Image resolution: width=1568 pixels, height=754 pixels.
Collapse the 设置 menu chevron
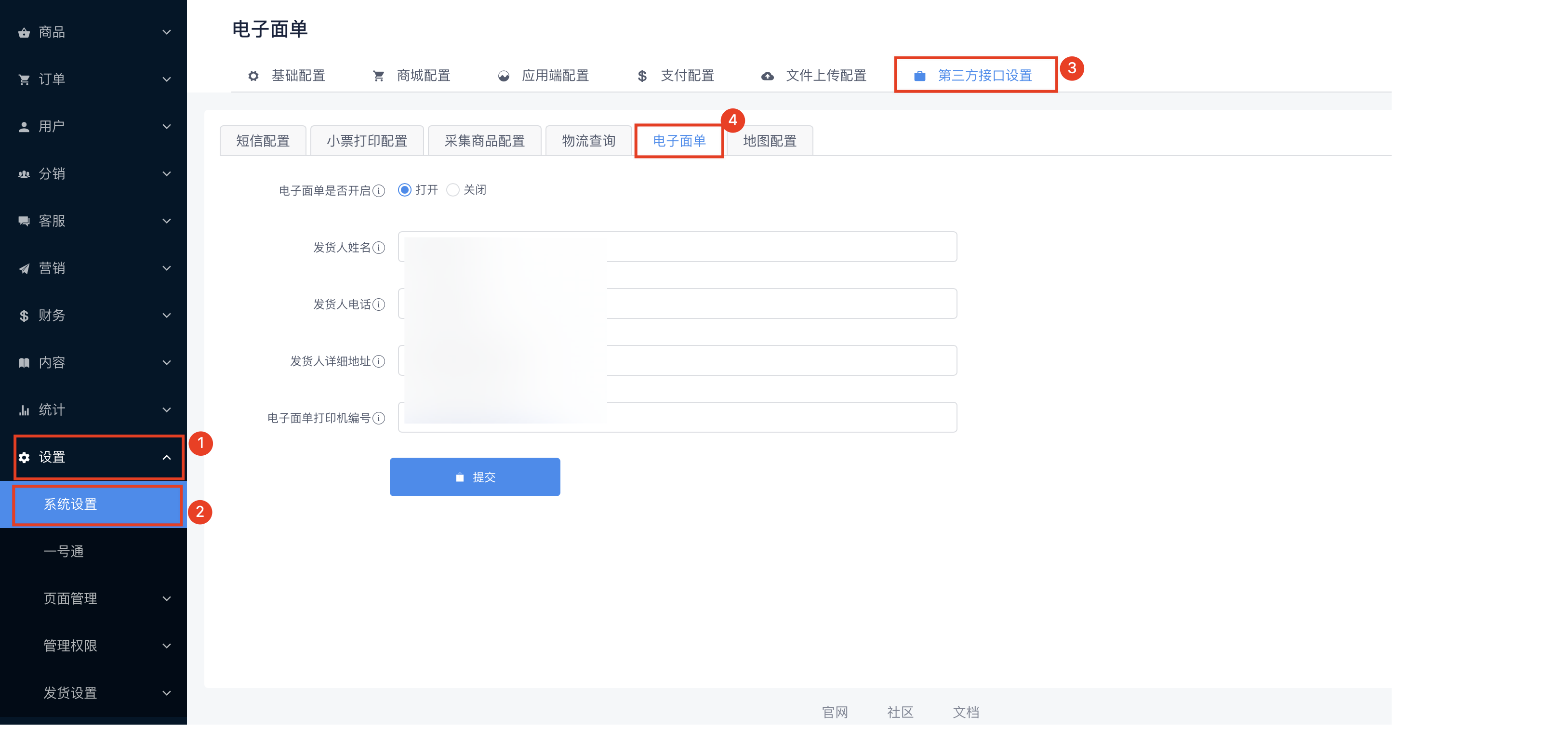(166, 458)
